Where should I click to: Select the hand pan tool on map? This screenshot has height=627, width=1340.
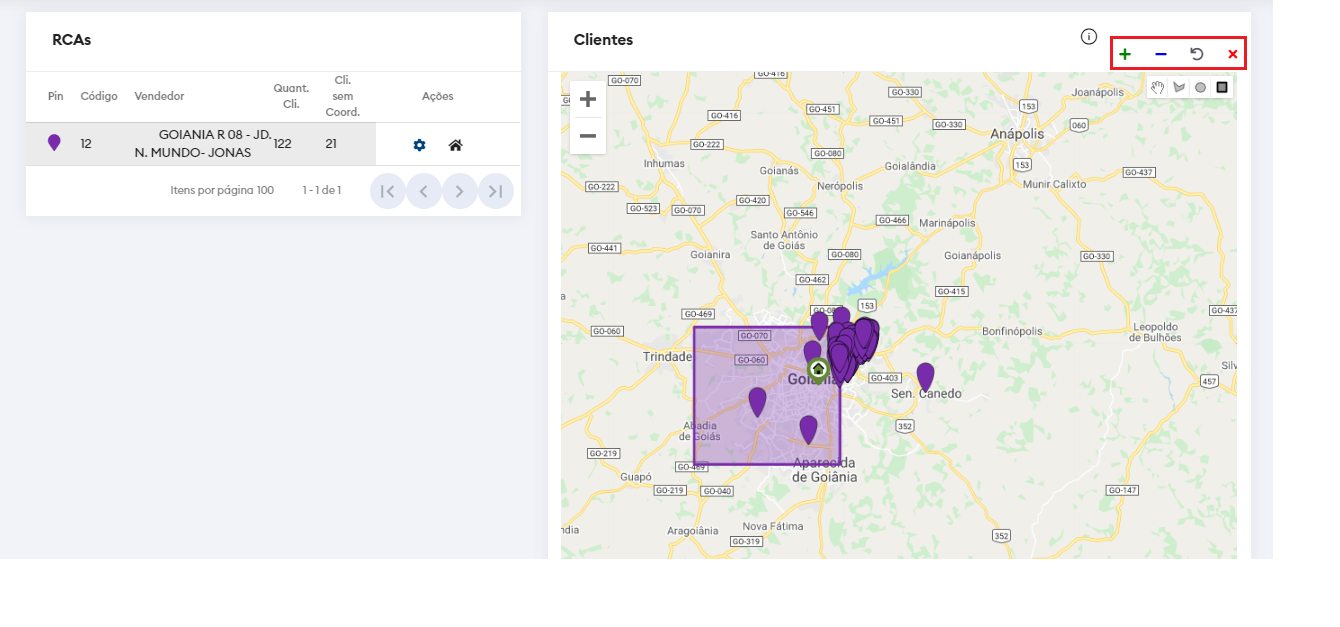(1158, 87)
